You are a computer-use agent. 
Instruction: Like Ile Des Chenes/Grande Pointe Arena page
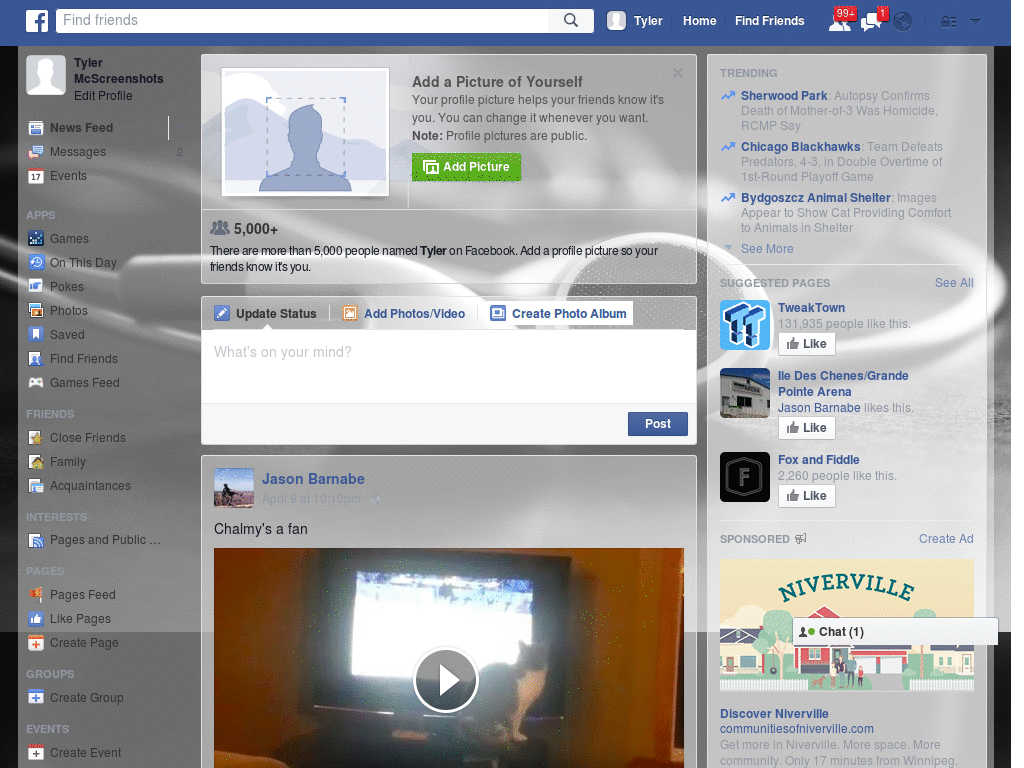[807, 428]
